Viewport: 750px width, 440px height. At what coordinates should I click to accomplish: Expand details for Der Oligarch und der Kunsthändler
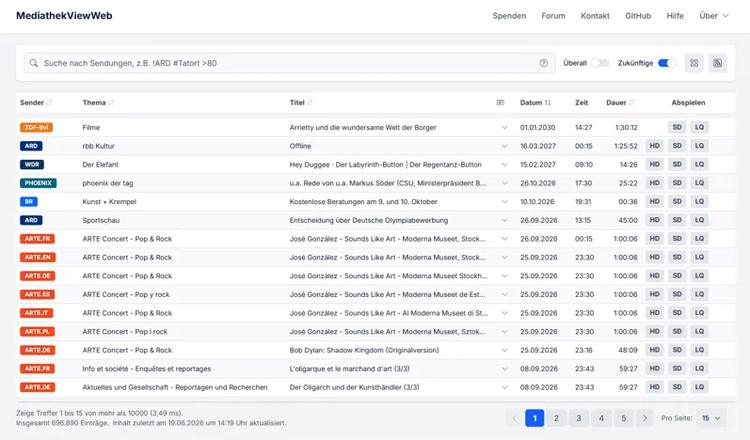tap(504, 387)
